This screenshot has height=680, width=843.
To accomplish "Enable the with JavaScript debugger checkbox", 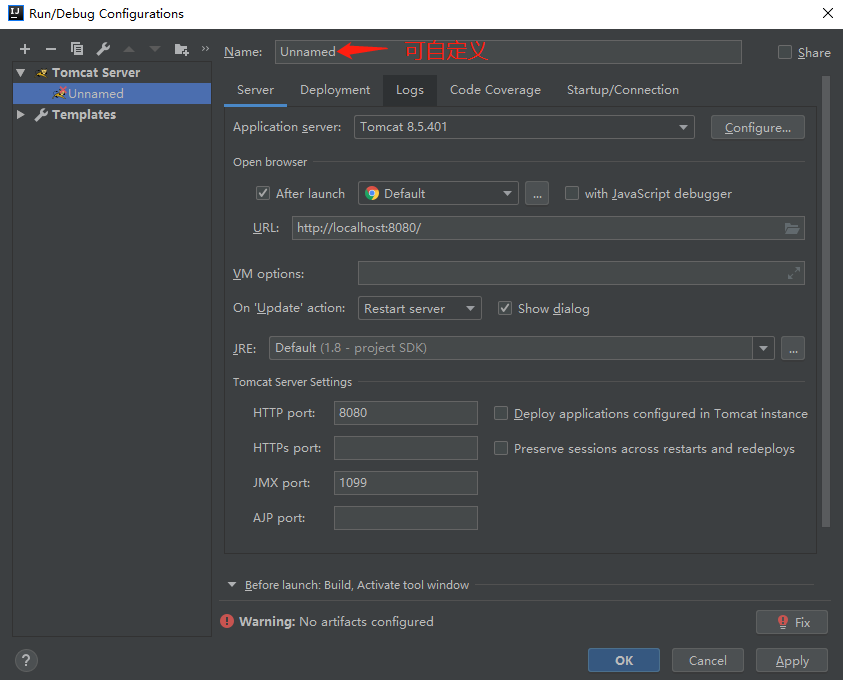I will coord(572,193).
